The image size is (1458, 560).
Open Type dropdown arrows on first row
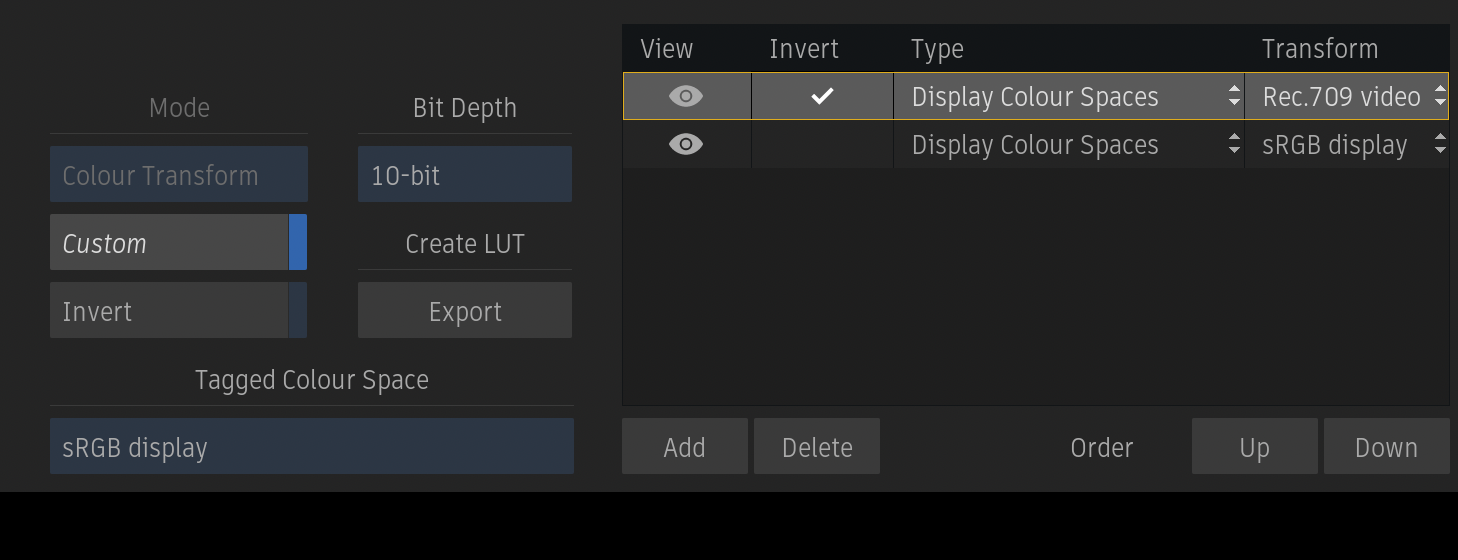coord(1235,96)
